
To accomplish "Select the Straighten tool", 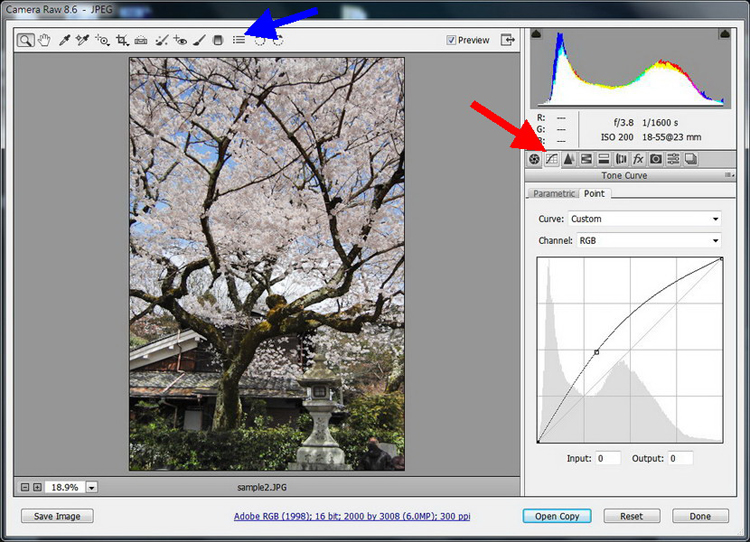I will (x=141, y=40).
